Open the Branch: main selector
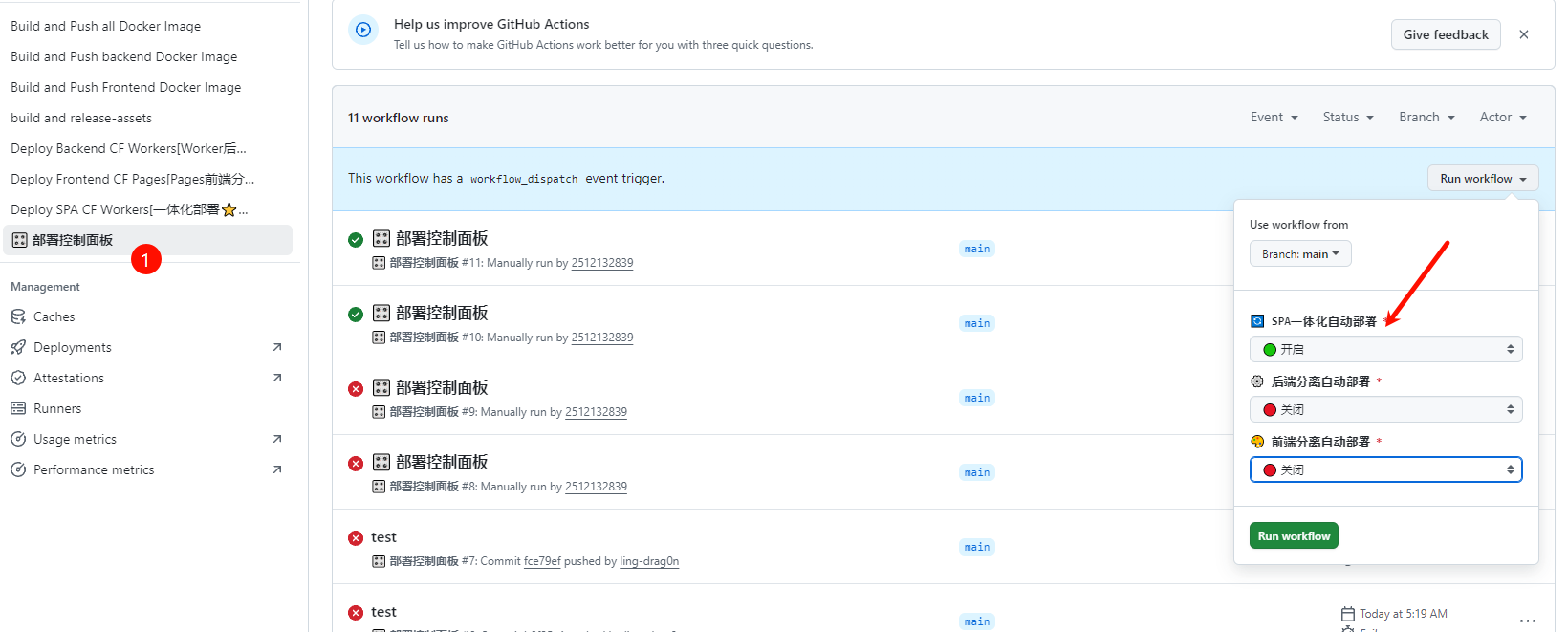 point(1300,253)
